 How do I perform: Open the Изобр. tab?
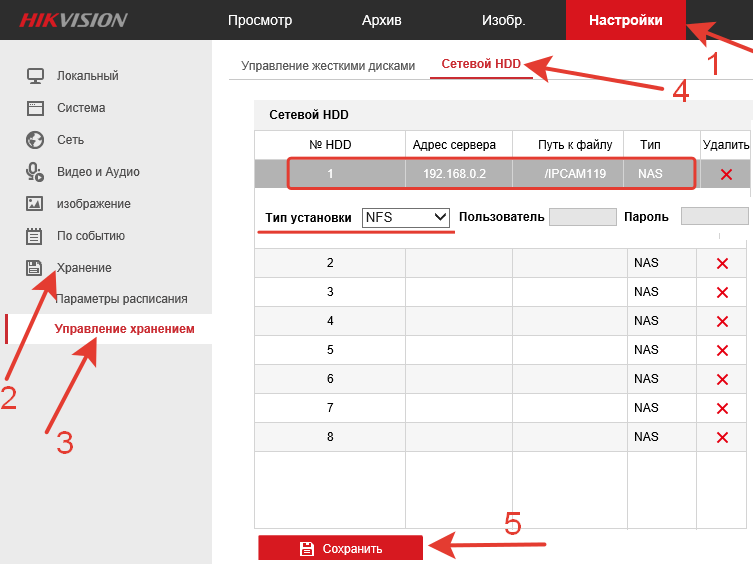pos(504,20)
